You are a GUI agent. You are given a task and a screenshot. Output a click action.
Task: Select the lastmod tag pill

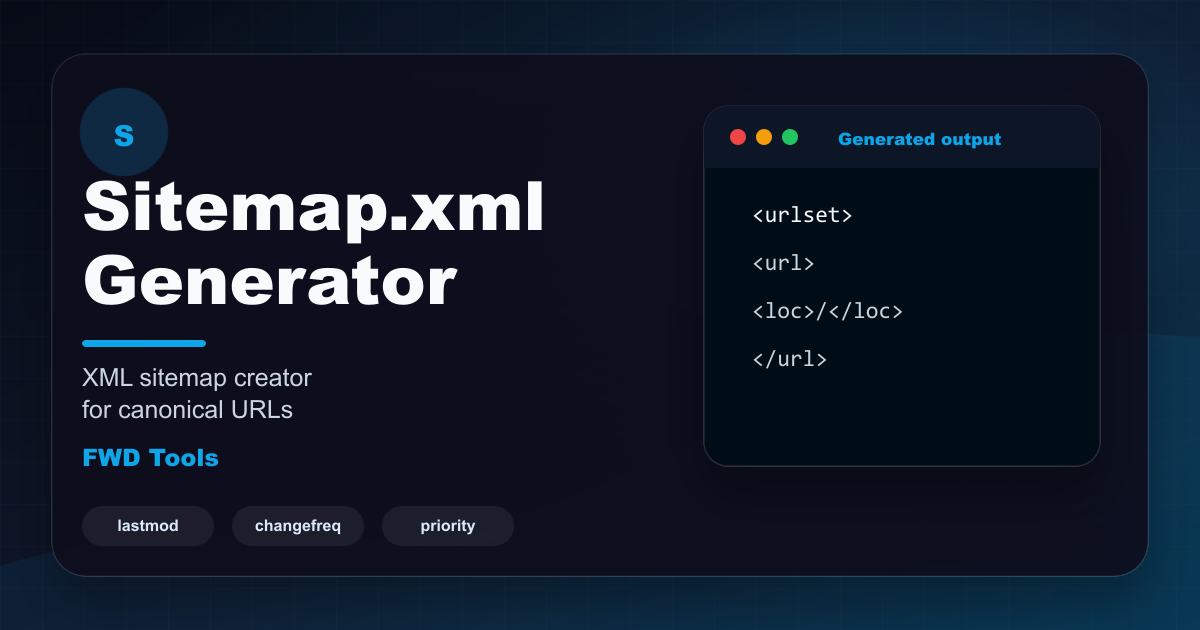148,526
